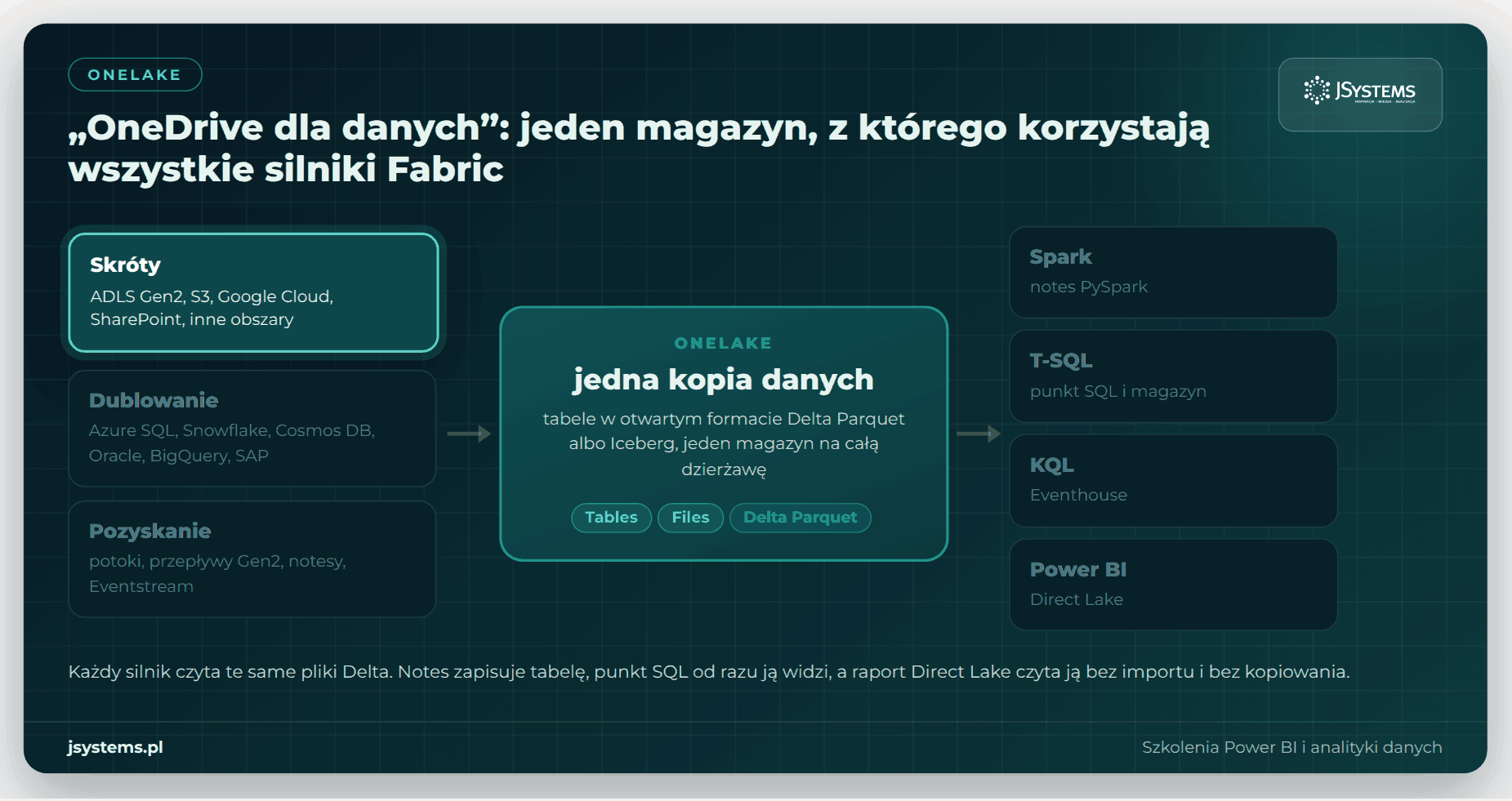Select the ONELAKE pill label at top
Screen dimensions: 1512x801
coord(135,74)
